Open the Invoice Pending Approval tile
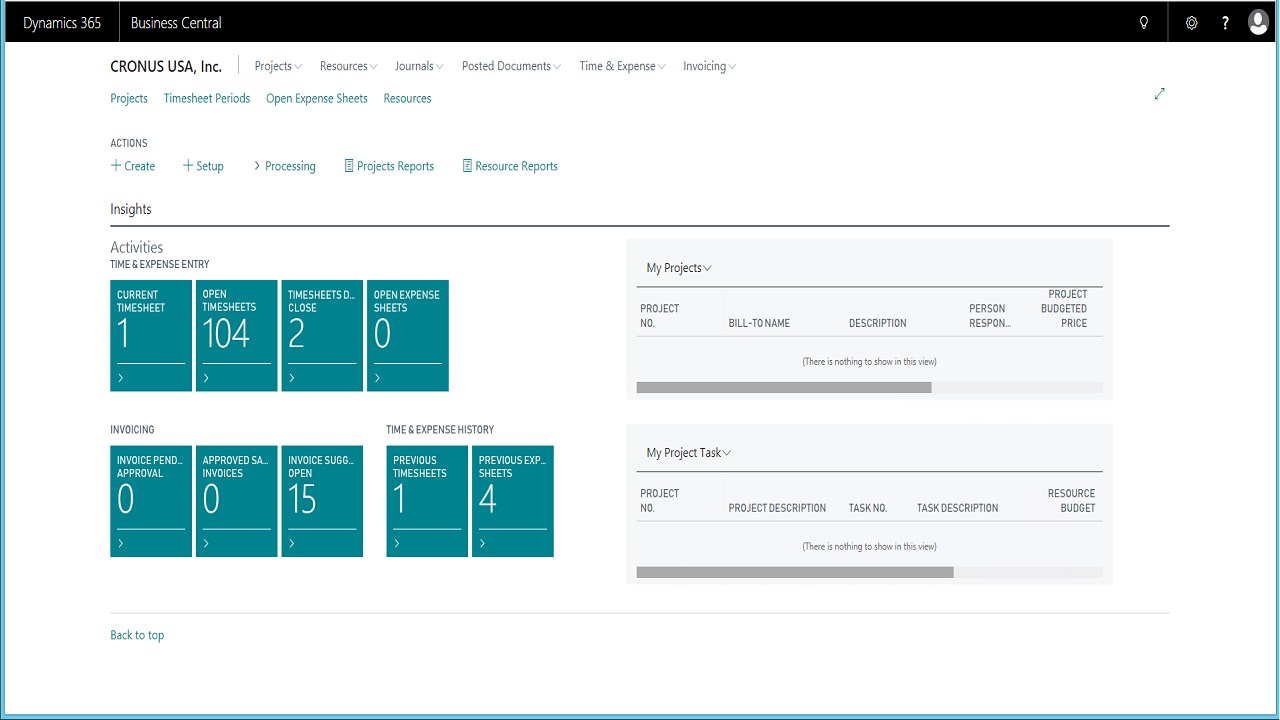 (x=151, y=501)
